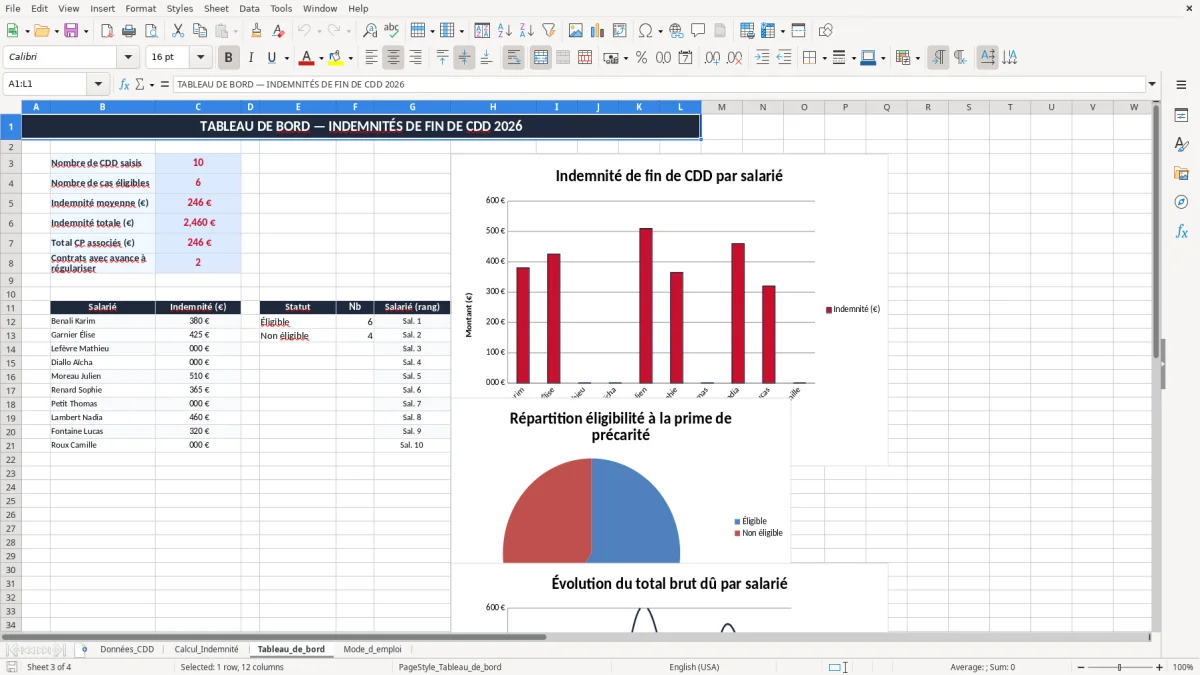Export directly as PDF

(x=107, y=31)
